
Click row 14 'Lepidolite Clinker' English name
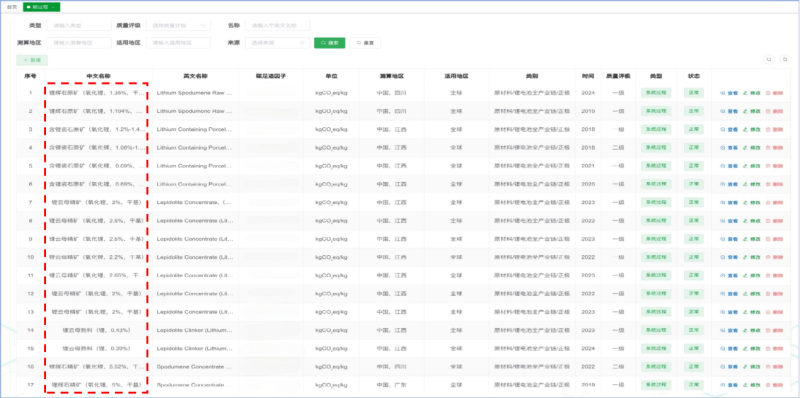pos(194,331)
